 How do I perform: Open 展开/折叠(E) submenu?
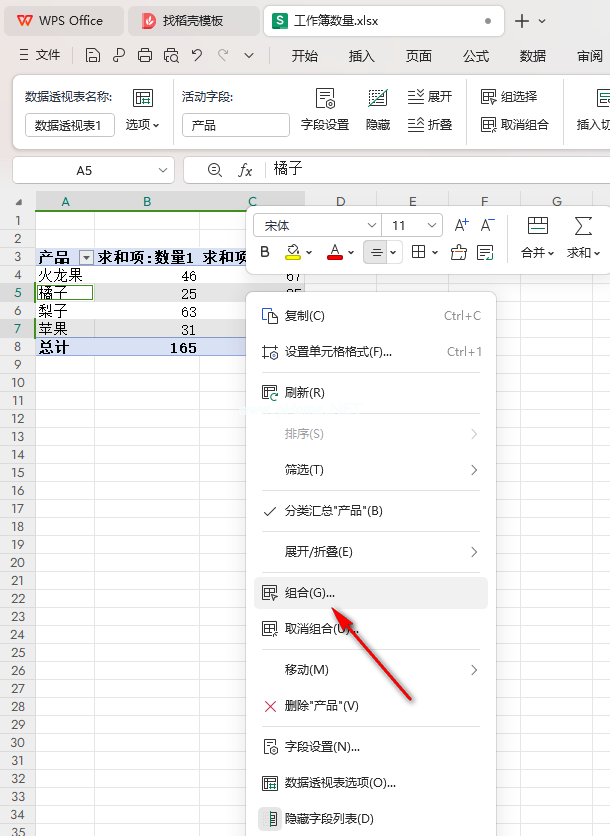point(371,552)
